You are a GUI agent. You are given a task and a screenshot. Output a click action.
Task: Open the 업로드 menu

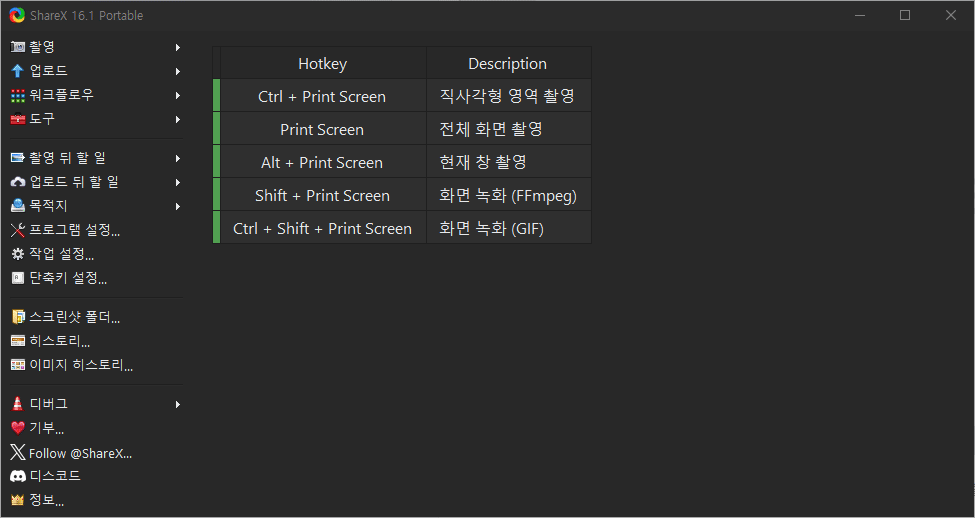pos(96,71)
